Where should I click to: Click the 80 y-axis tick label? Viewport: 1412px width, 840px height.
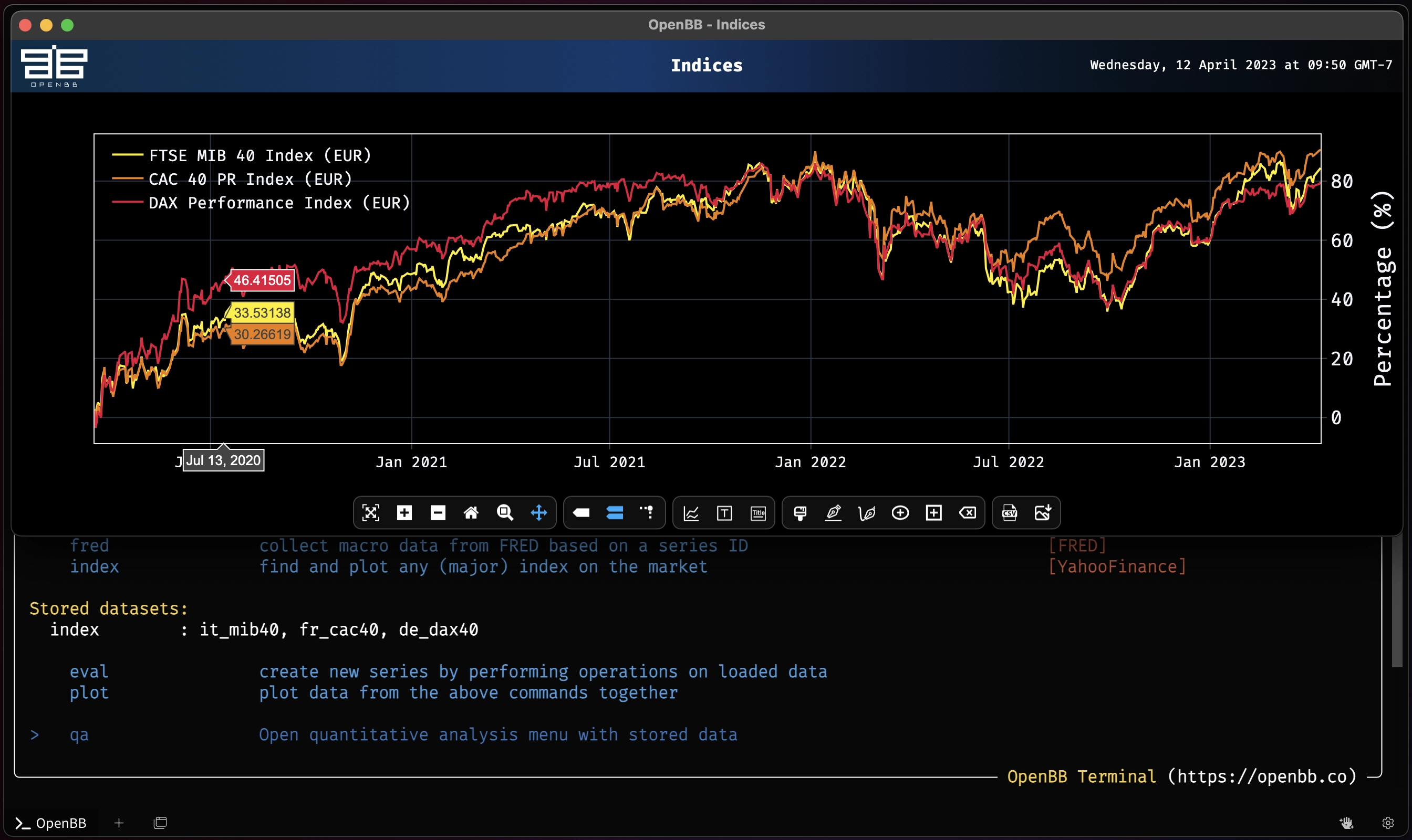pos(1342,182)
